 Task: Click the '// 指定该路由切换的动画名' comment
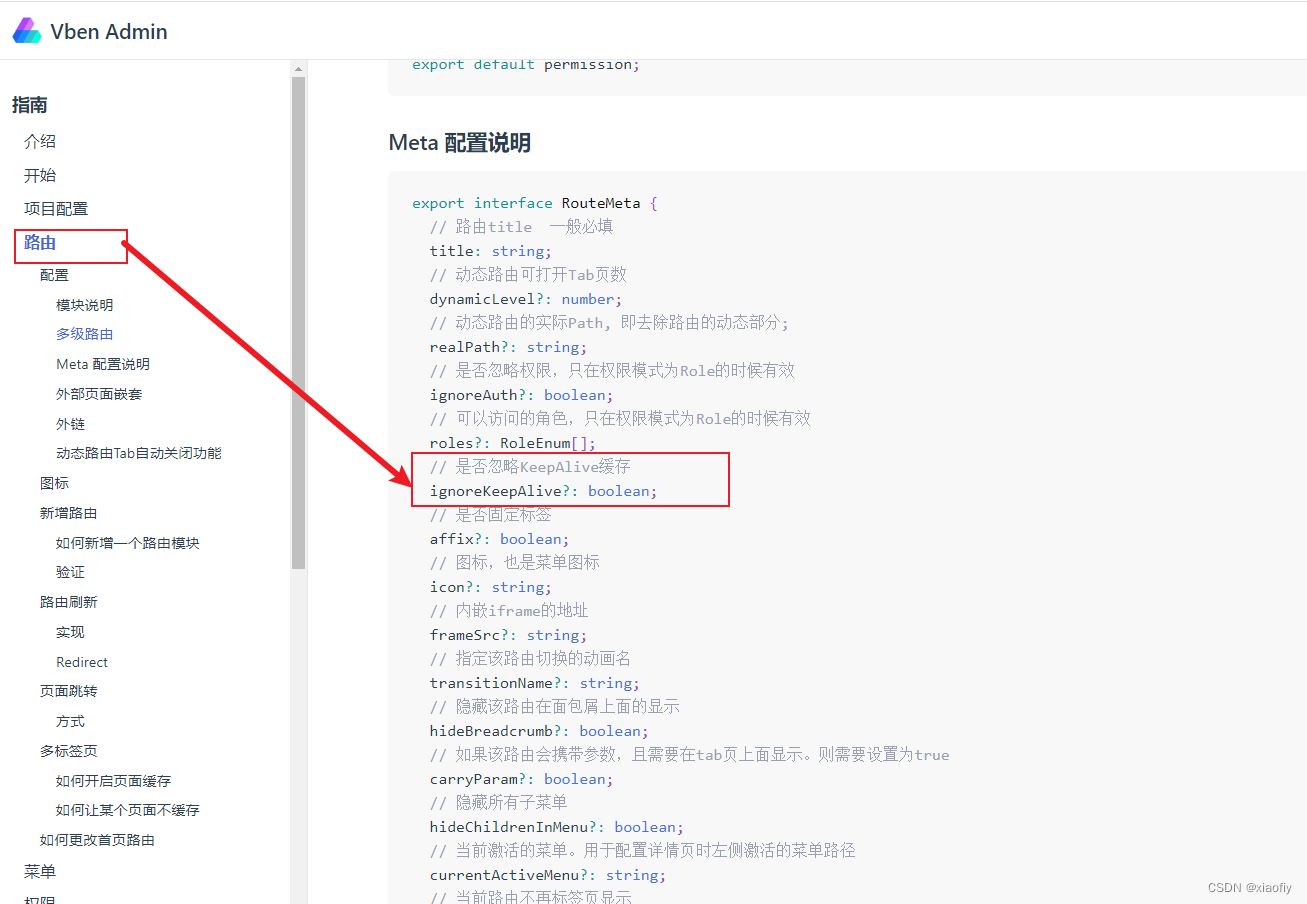tap(530, 659)
